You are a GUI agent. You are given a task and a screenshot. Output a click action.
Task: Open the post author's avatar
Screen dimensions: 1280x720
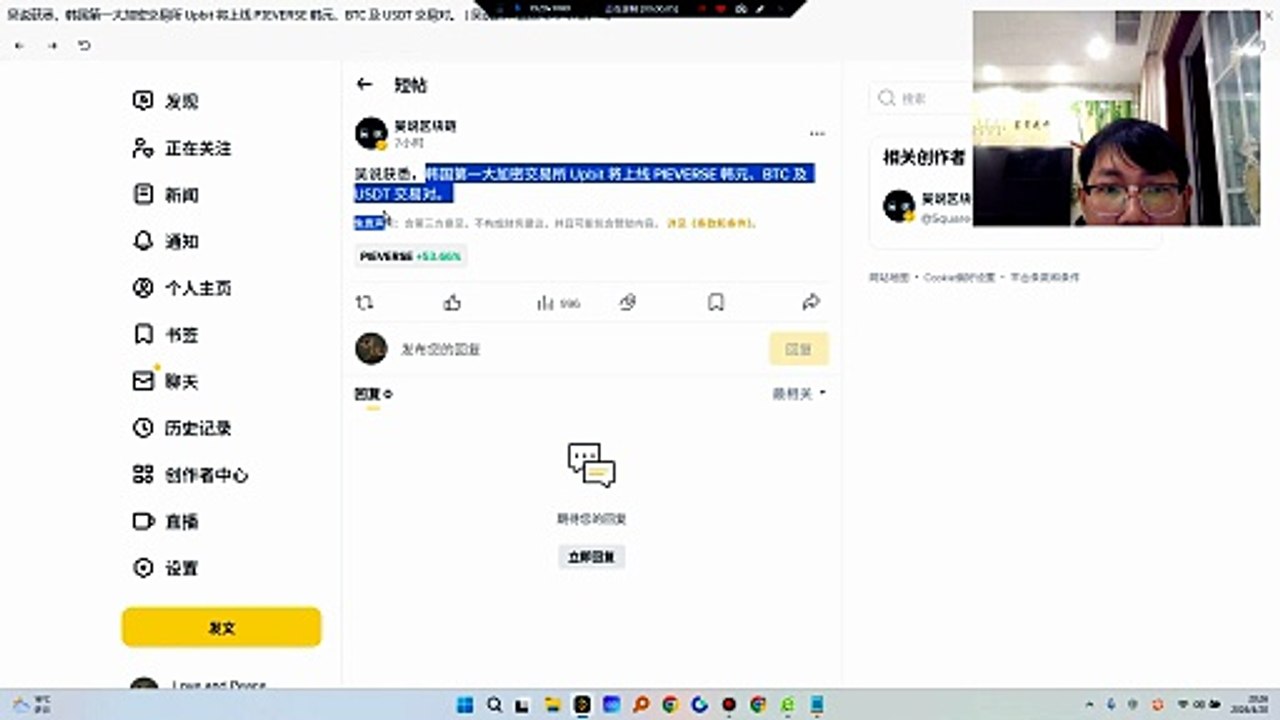coord(371,134)
